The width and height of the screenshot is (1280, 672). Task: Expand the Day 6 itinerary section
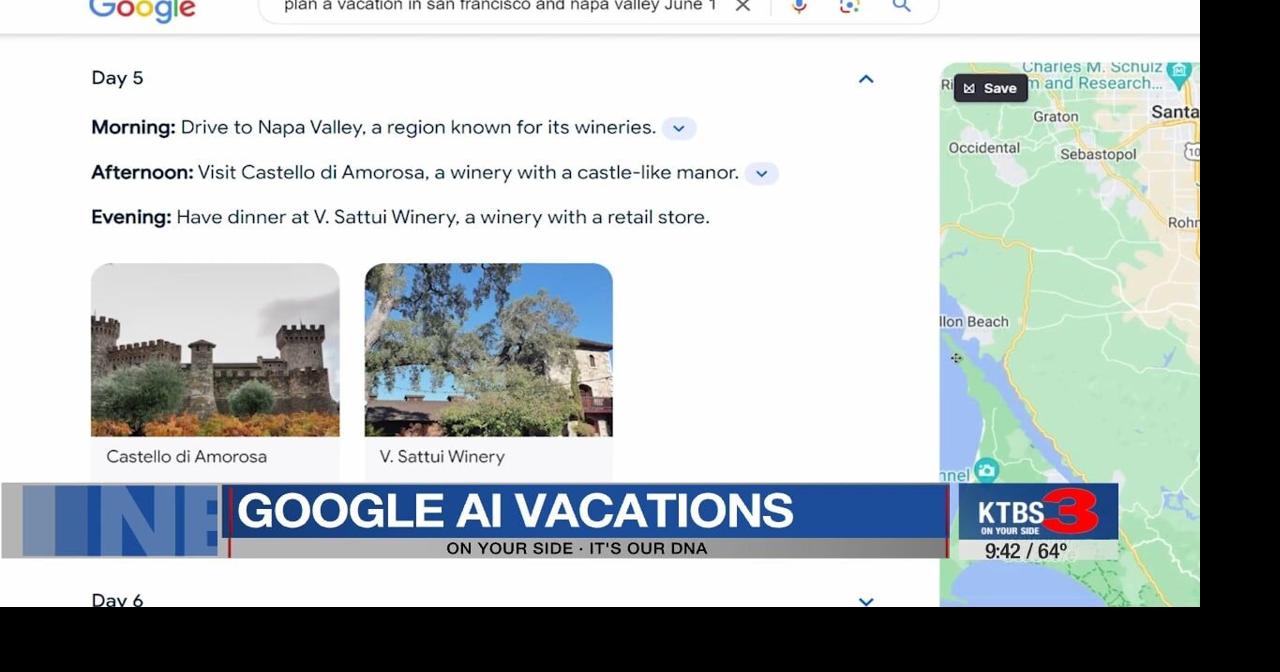(x=865, y=601)
